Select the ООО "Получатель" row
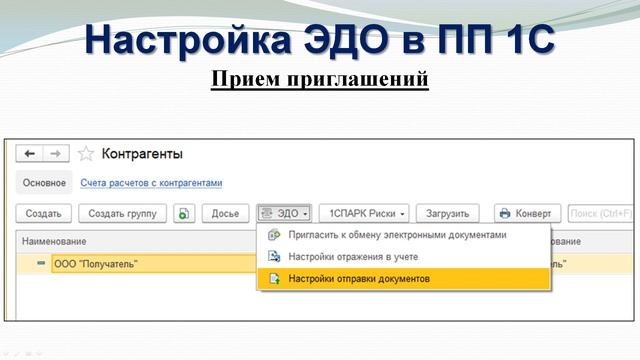 pos(153,264)
